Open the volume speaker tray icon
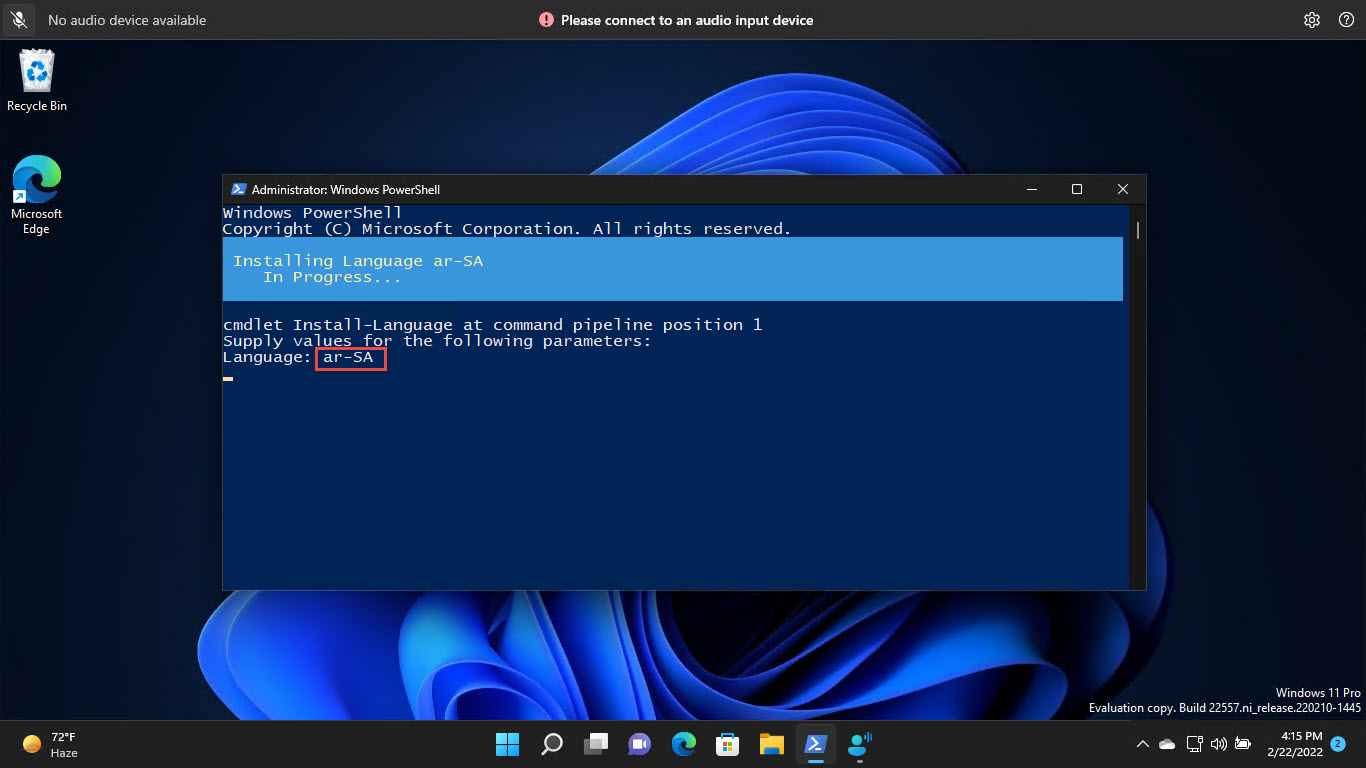The image size is (1366, 768). 1218,744
